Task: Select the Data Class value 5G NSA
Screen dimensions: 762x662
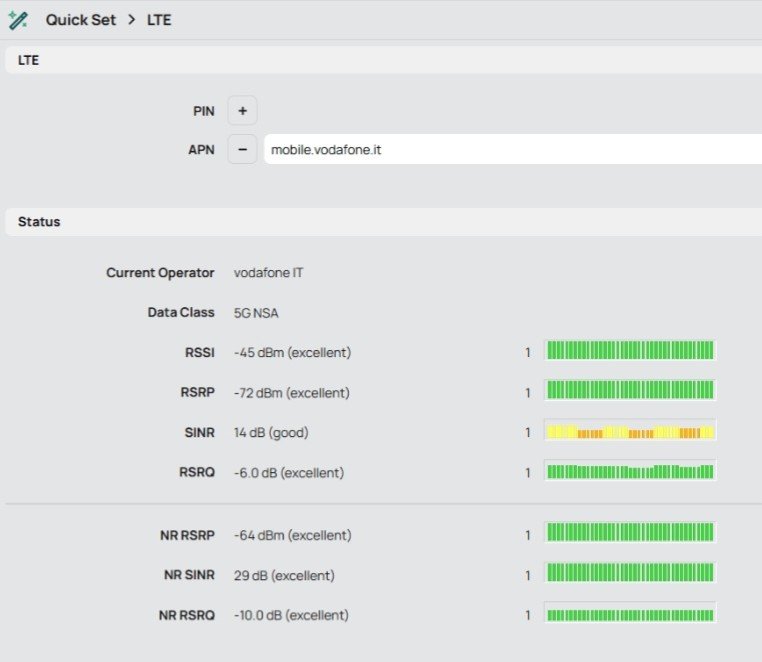Action: point(256,313)
